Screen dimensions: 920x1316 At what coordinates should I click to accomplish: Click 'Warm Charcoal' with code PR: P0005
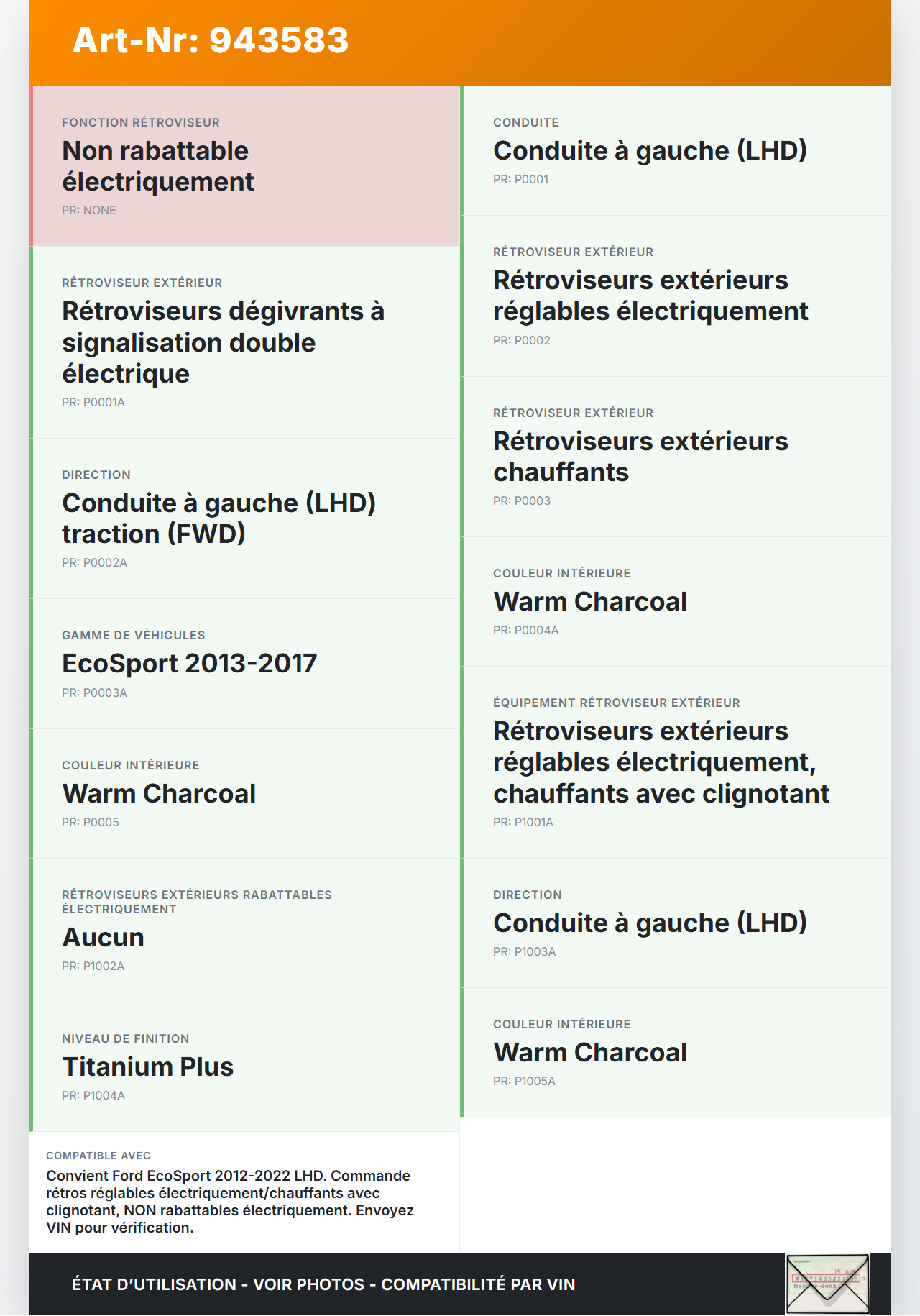point(159,793)
